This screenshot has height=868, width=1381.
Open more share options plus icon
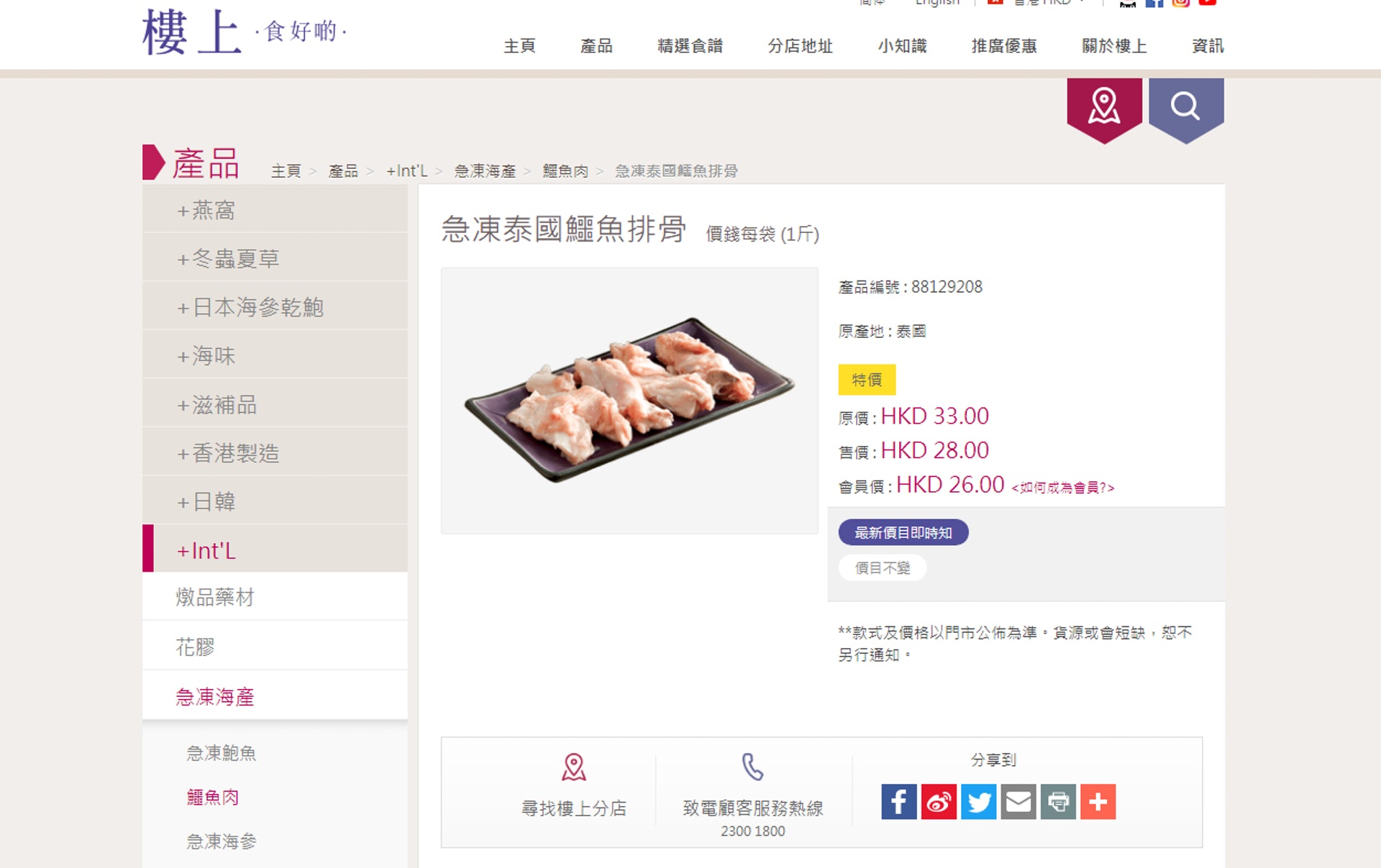[x=1098, y=801]
